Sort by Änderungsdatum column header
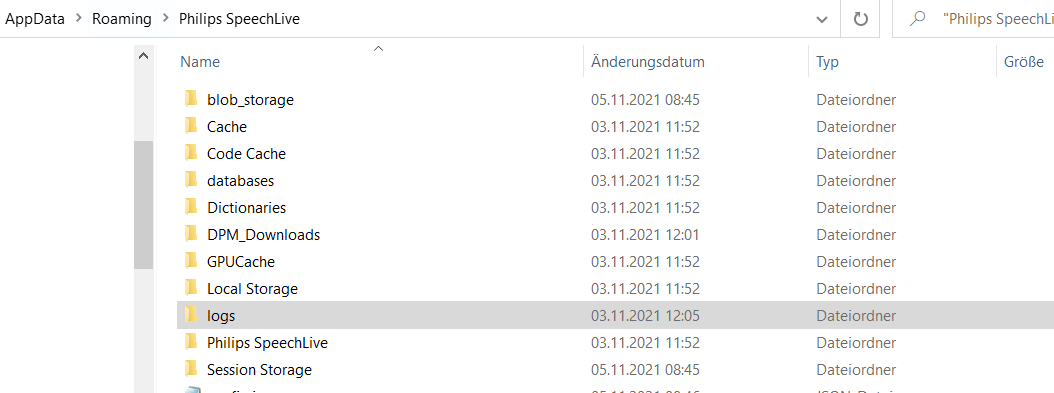The image size is (1054, 393). [647, 62]
